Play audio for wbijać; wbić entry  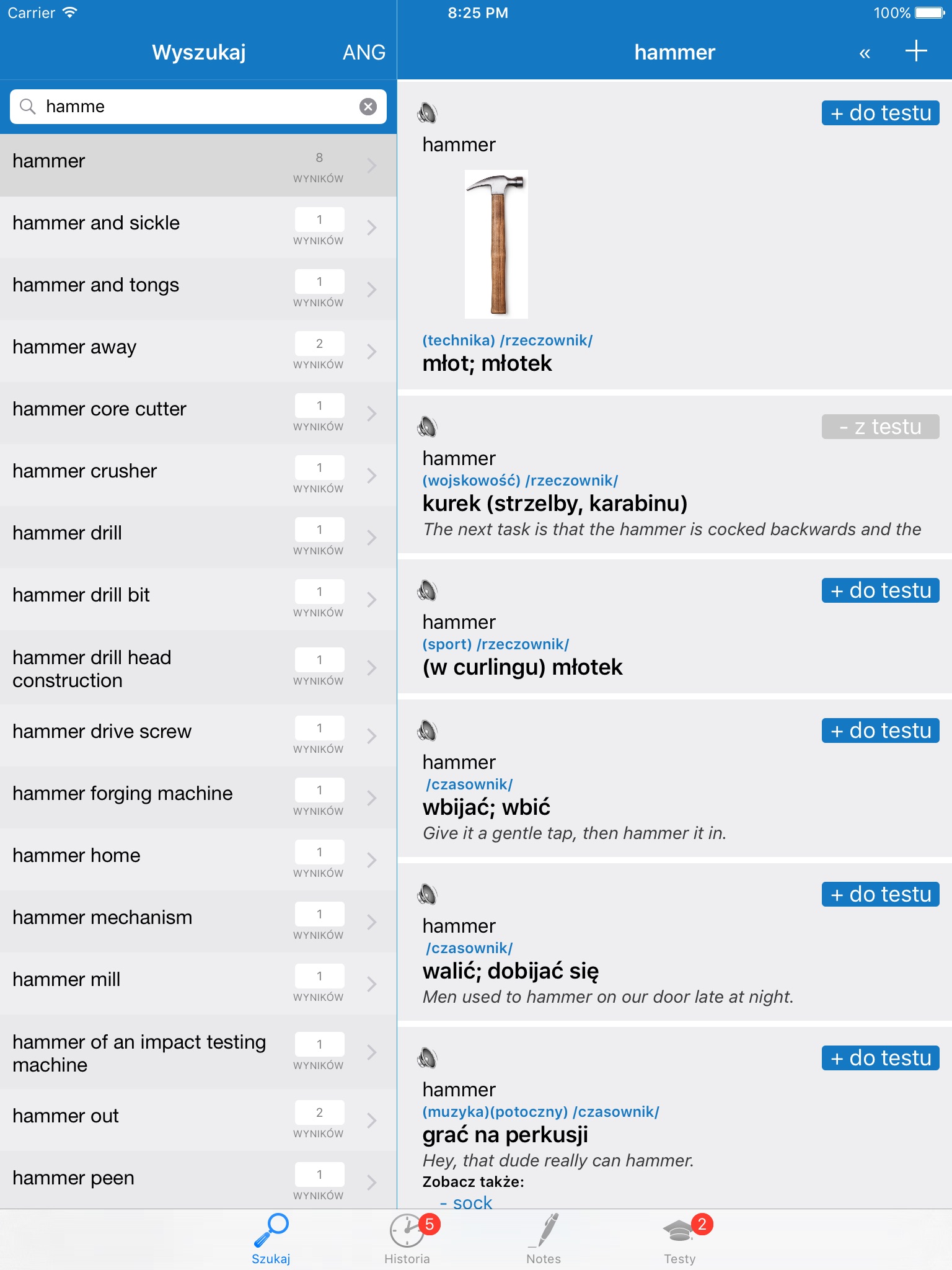click(x=427, y=730)
